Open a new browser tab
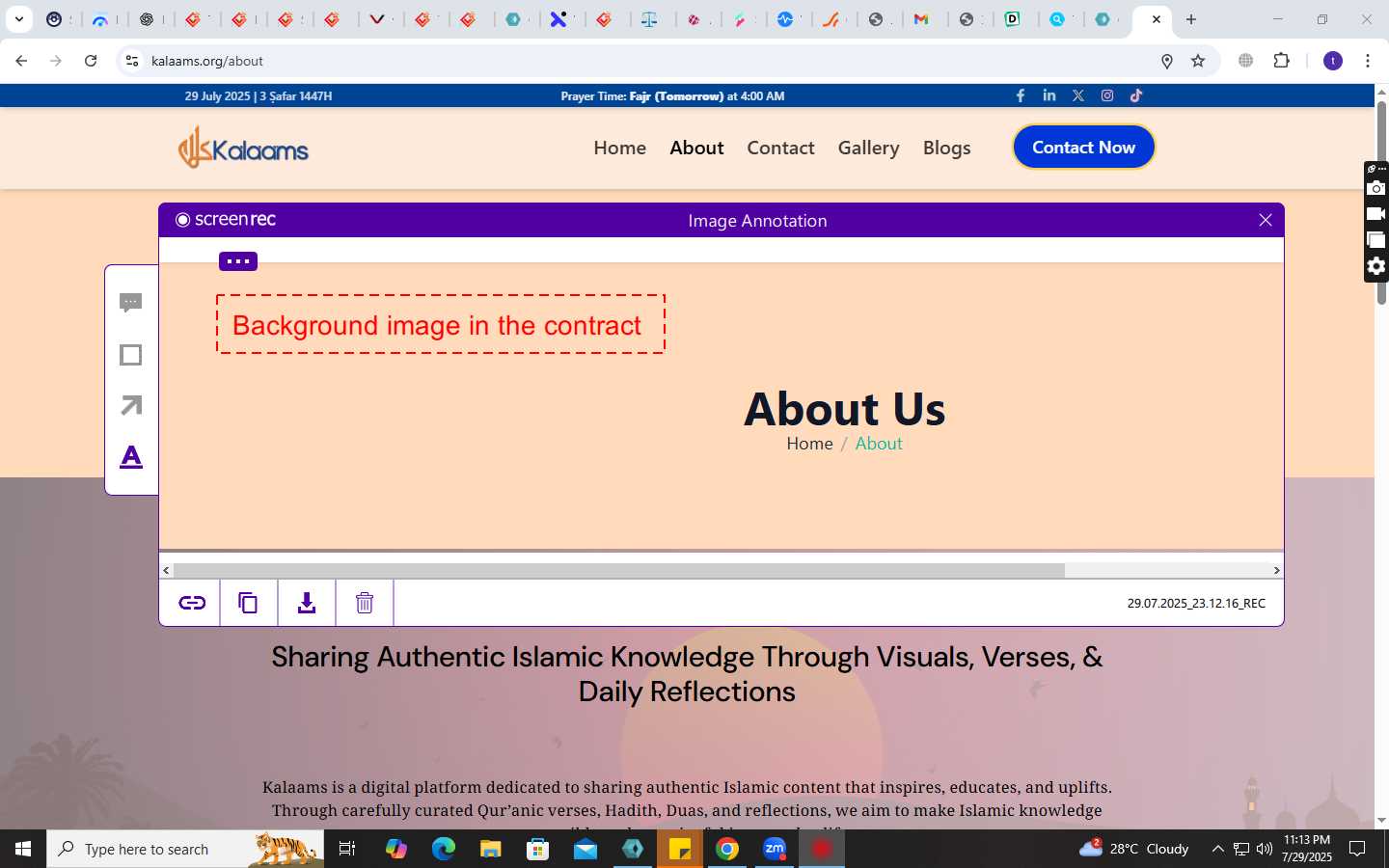 click(1191, 19)
